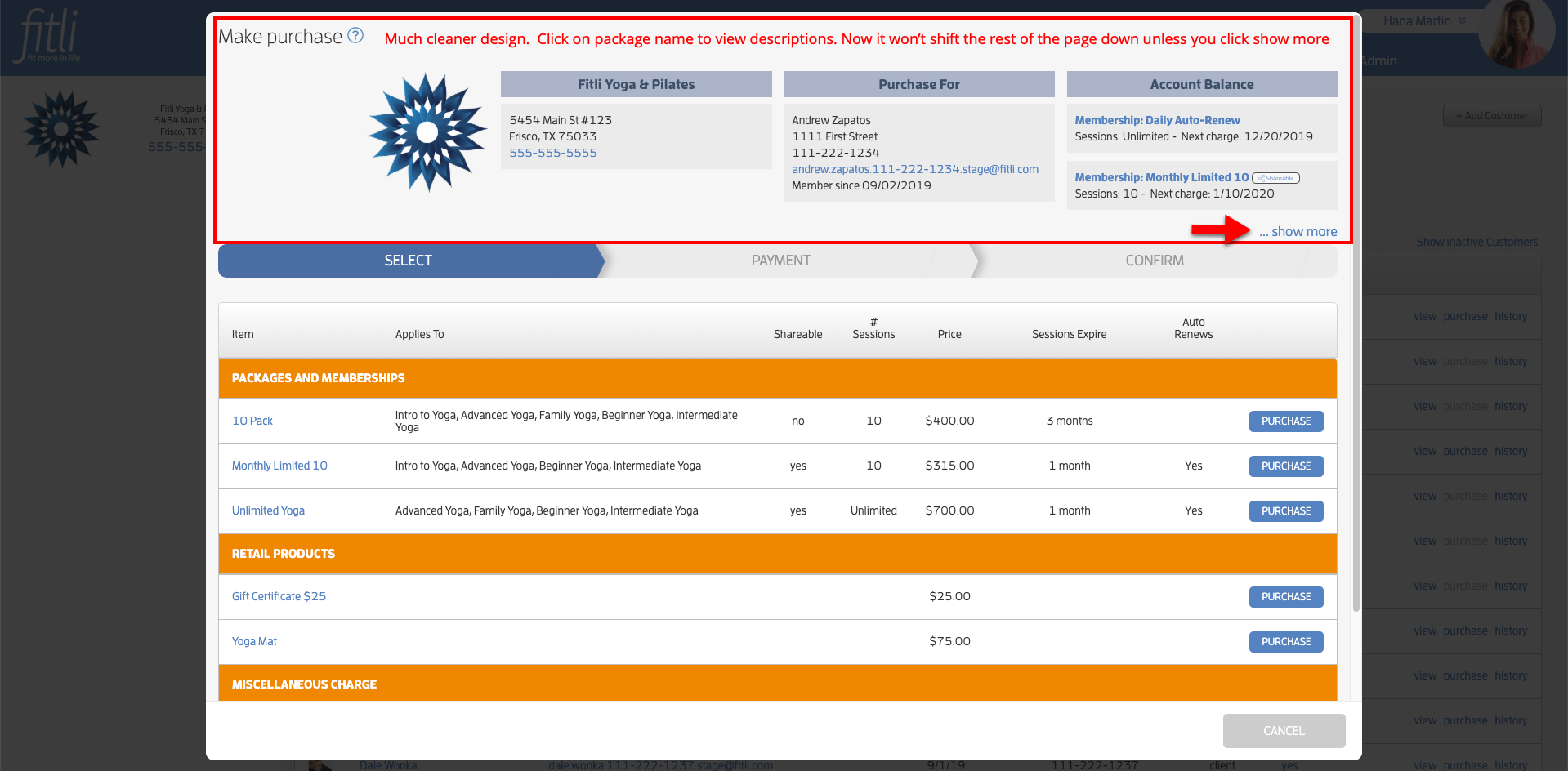
Task: Open Membership: Monthly Limited 10 link
Action: pyautogui.click(x=1161, y=177)
